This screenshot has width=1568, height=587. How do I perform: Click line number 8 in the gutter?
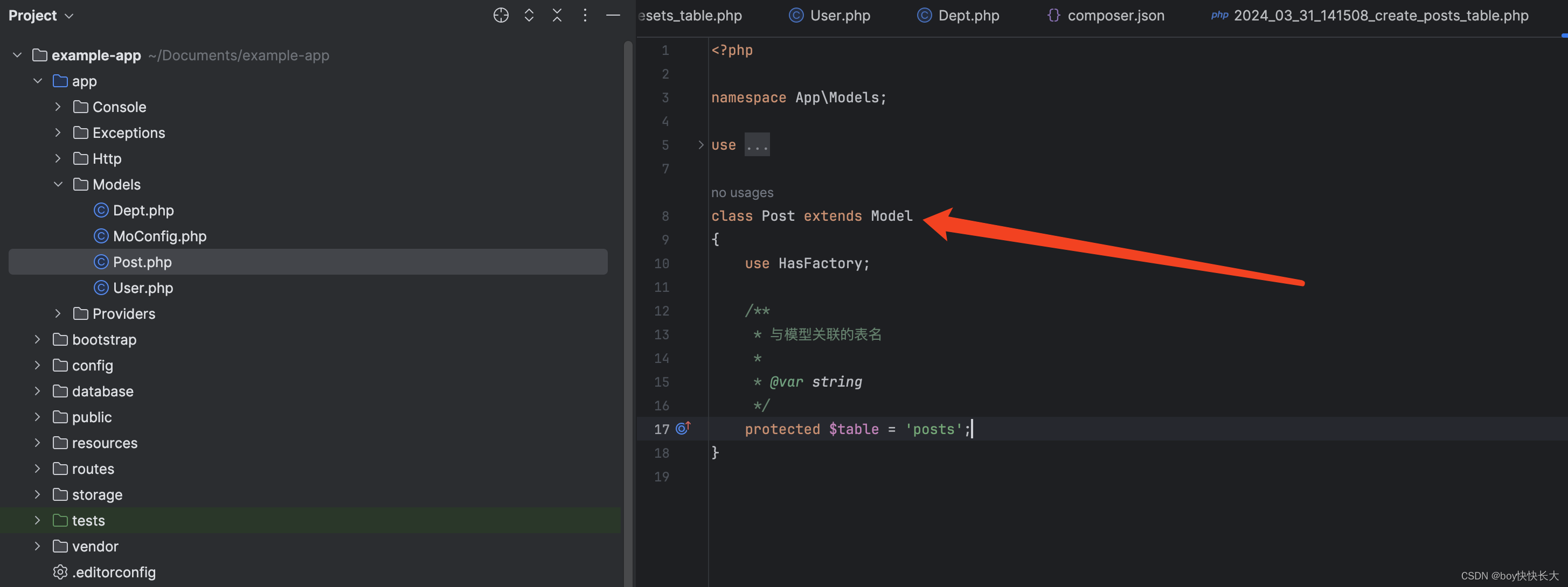coord(665,216)
